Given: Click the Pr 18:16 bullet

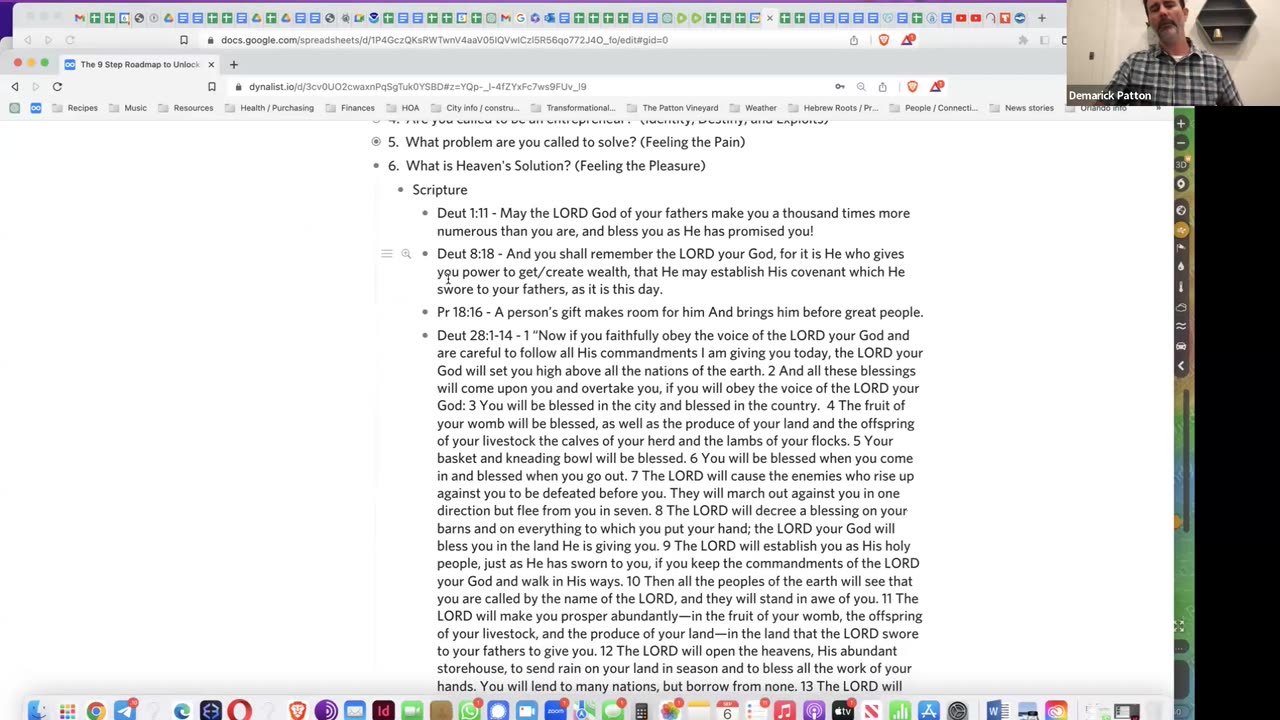Looking at the screenshot, I should 425,312.
